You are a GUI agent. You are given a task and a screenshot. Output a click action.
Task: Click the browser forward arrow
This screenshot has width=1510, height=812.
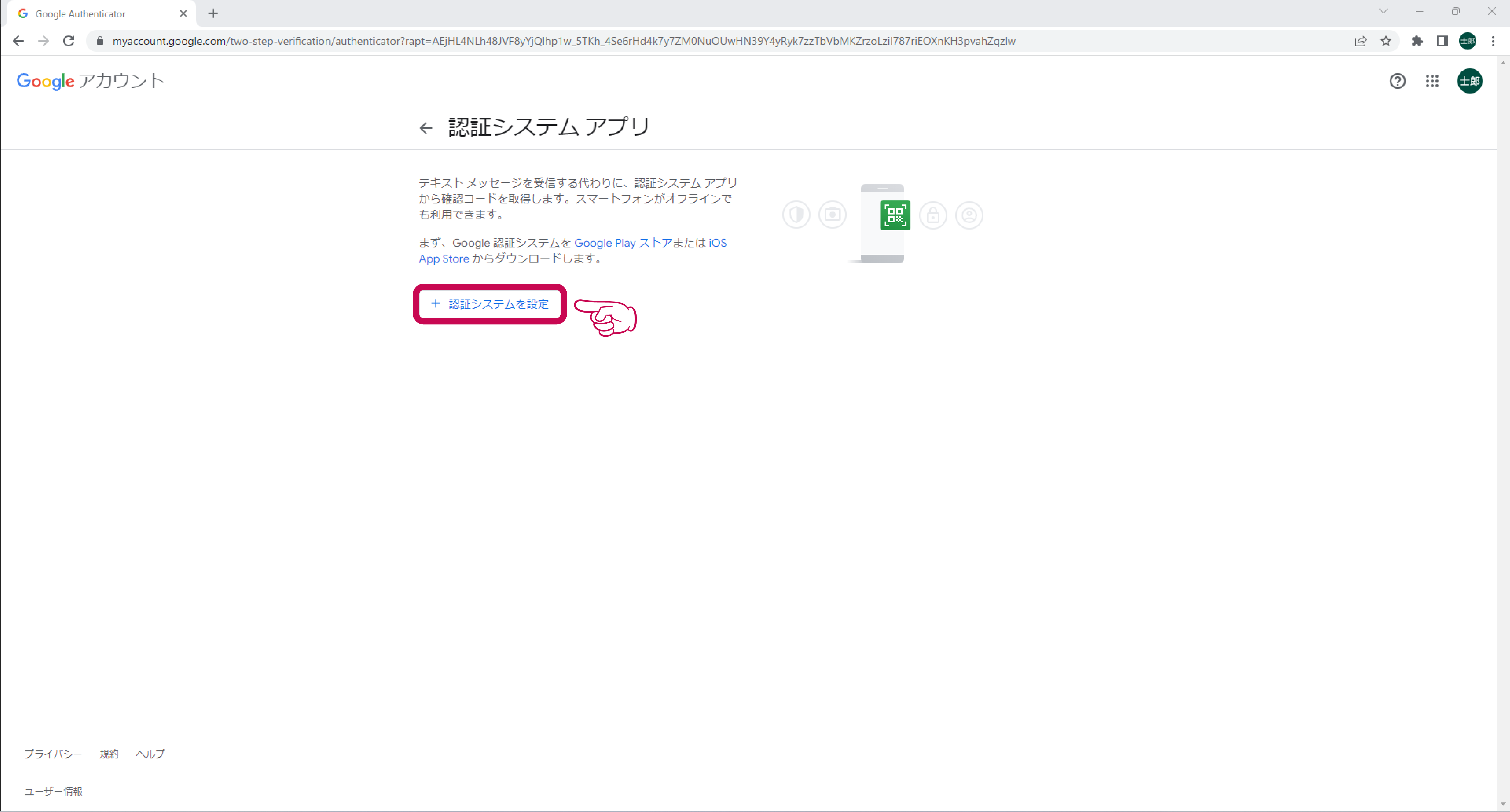[43, 41]
